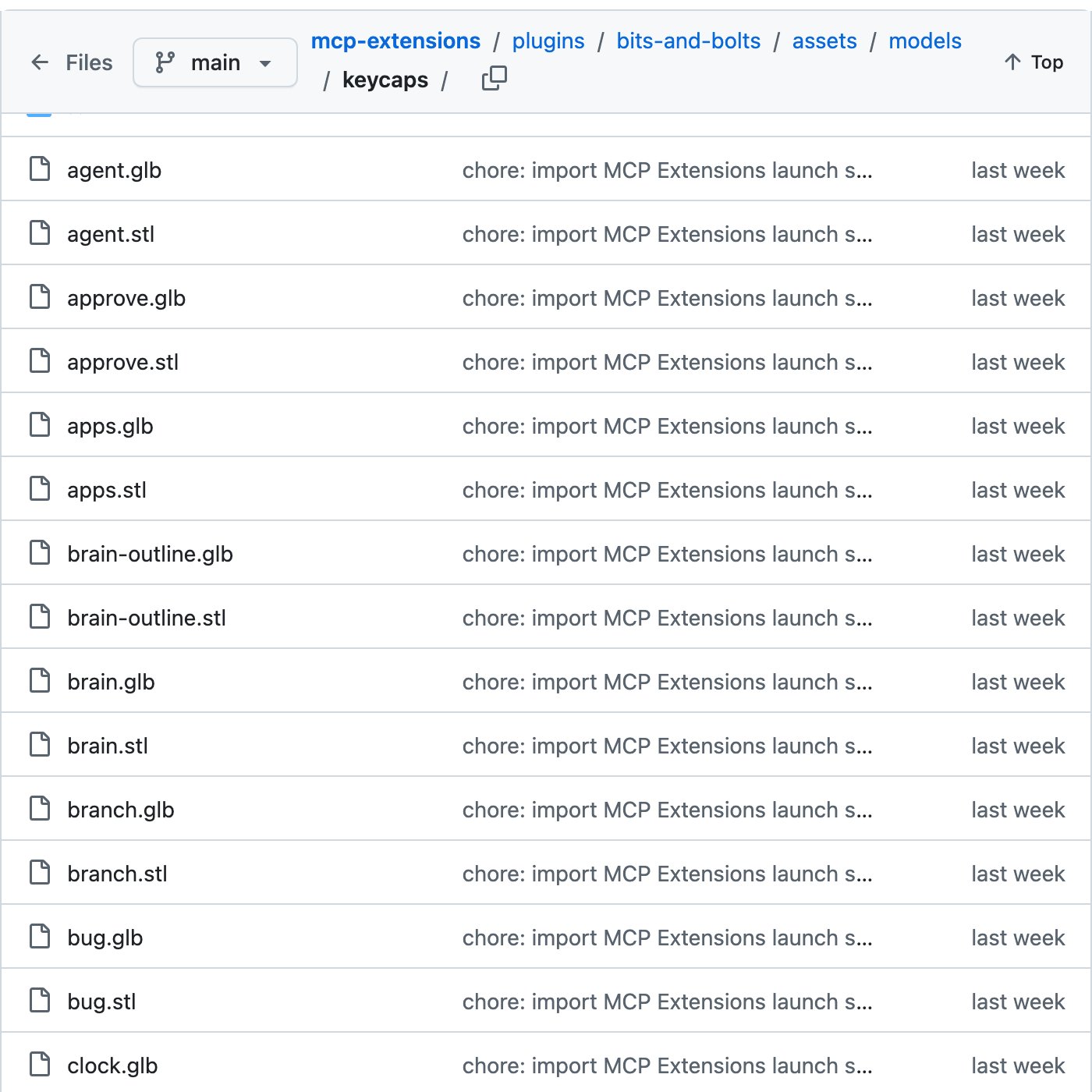Viewport: 1092px width, 1092px height.
Task: Go to the bits-and-bolts breadcrumb
Action: point(689,41)
